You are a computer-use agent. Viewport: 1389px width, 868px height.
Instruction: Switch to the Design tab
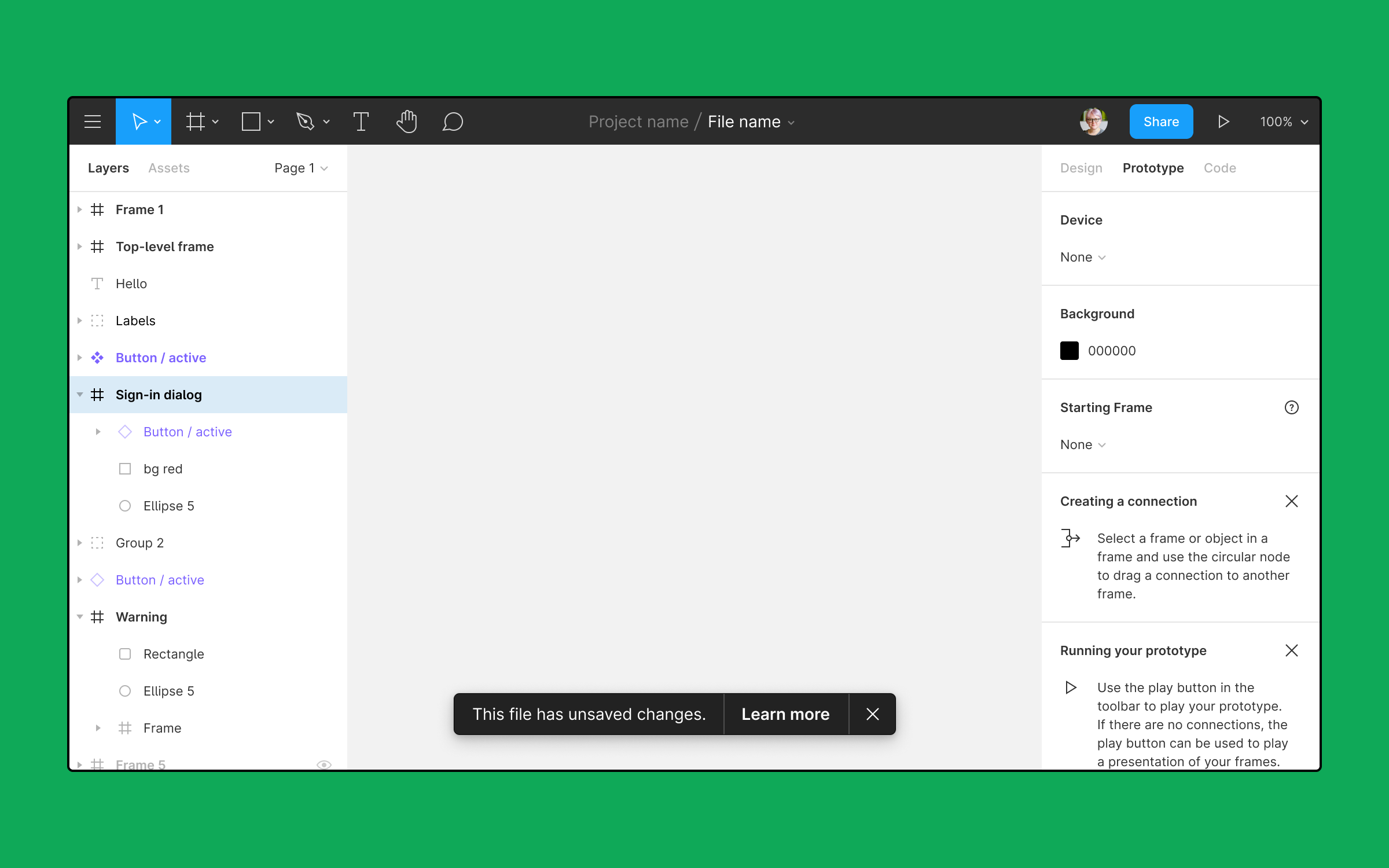[x=1082, y=168]
